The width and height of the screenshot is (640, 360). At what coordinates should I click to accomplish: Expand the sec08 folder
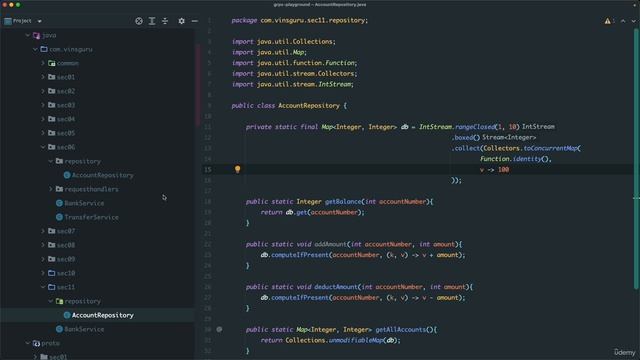pos(43,245)
